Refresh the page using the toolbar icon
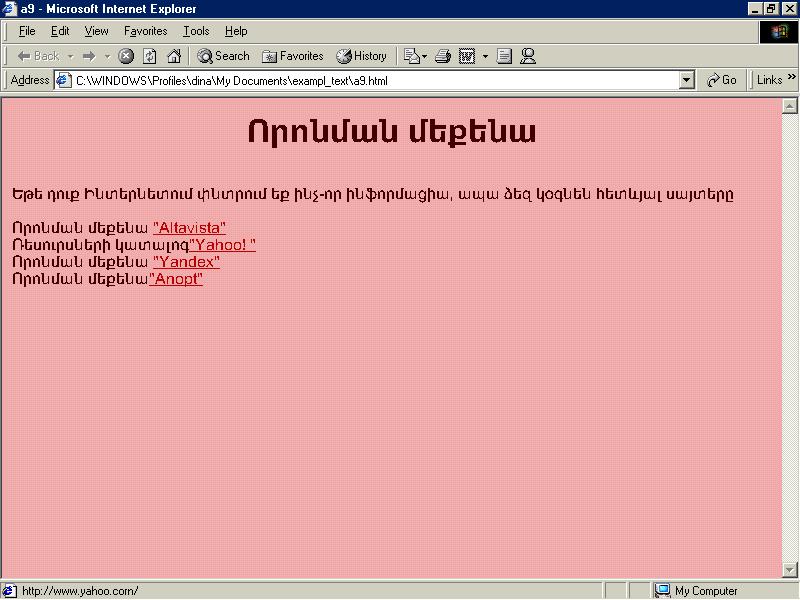 click(150, 56)
